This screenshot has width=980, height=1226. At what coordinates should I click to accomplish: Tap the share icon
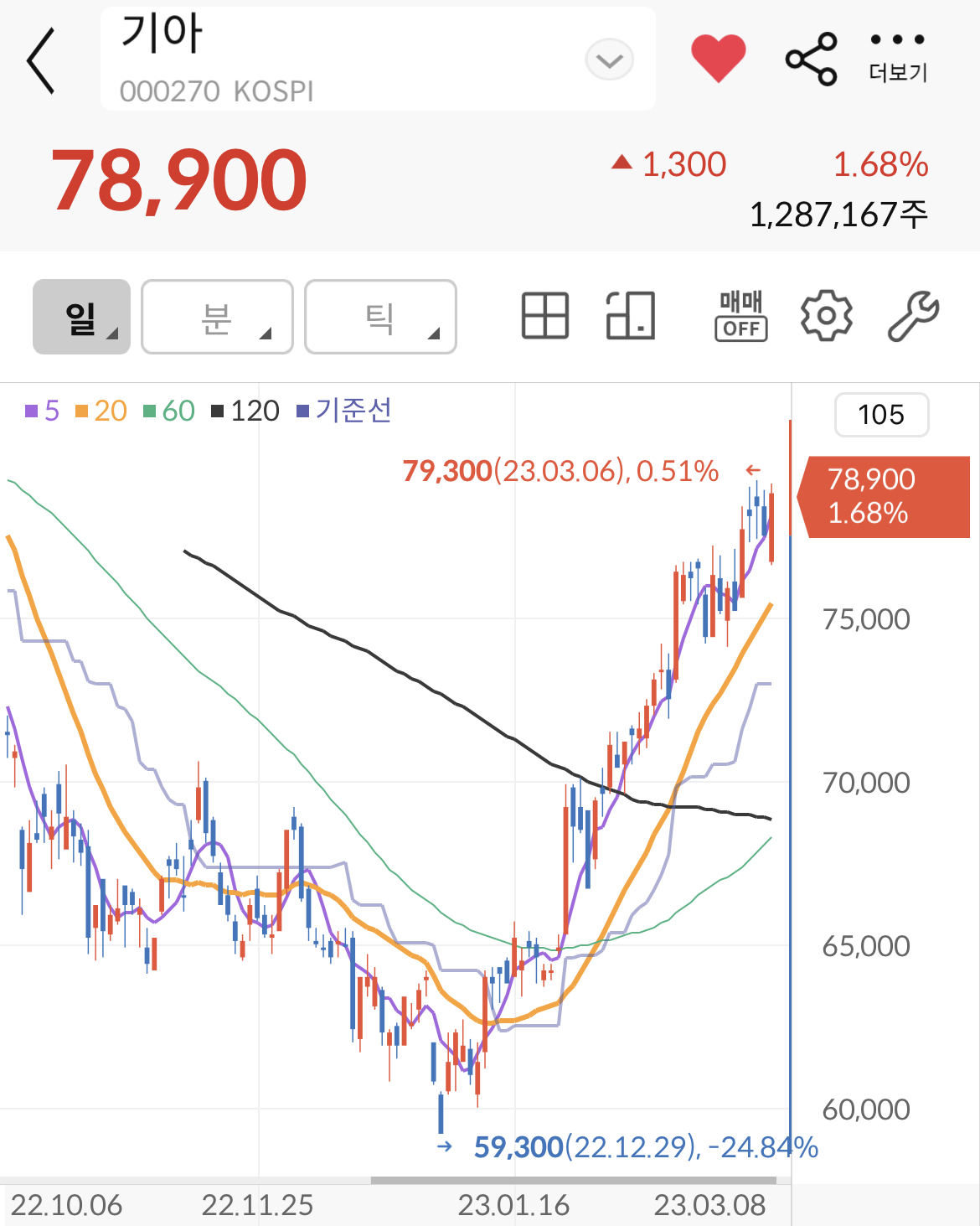pos(811,59)
